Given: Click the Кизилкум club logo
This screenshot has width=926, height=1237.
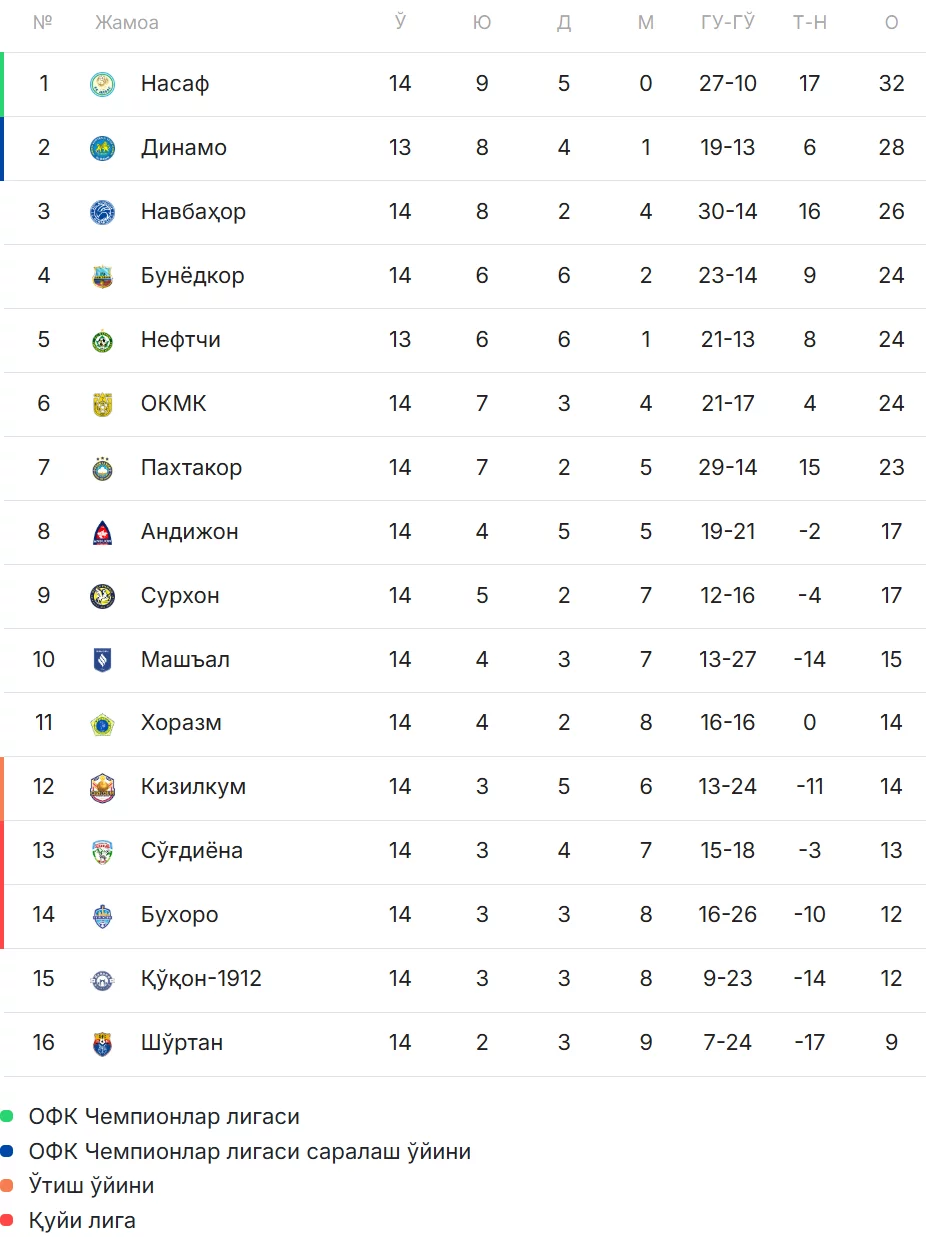Looking at the screenshot, I should [102, 787].
